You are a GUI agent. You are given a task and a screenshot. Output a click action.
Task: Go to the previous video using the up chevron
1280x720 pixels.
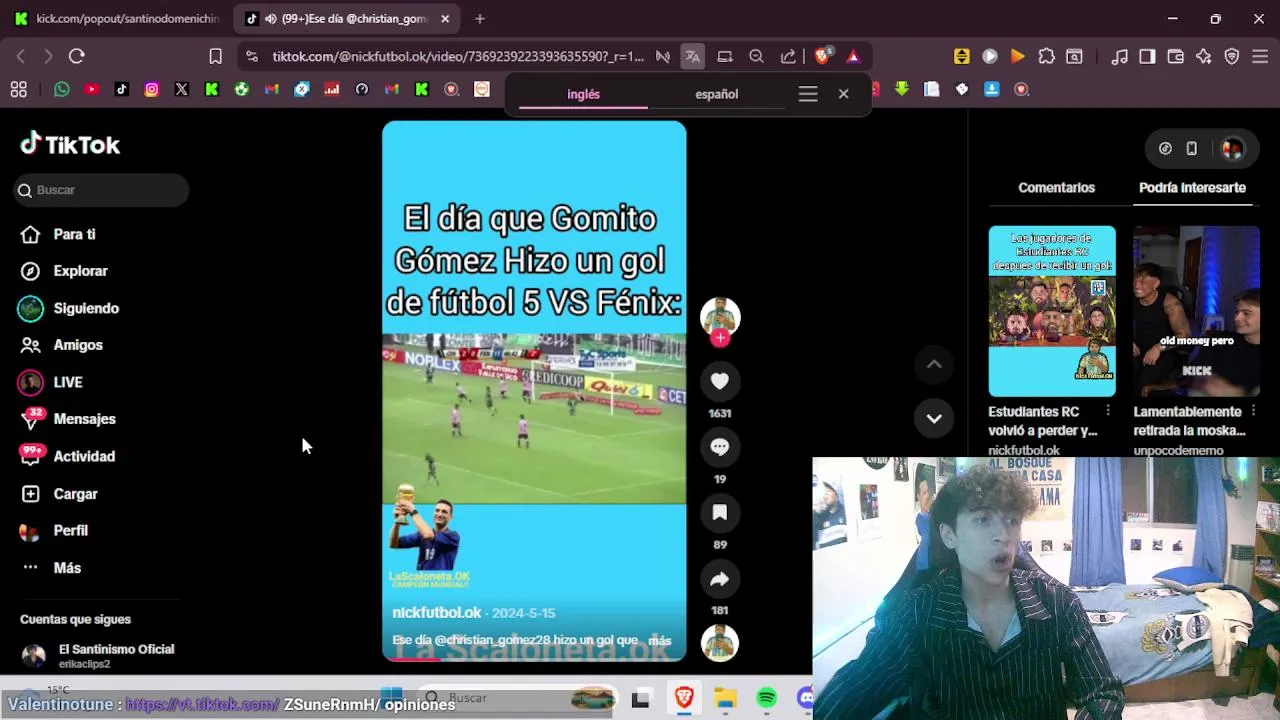pos(934,365)
